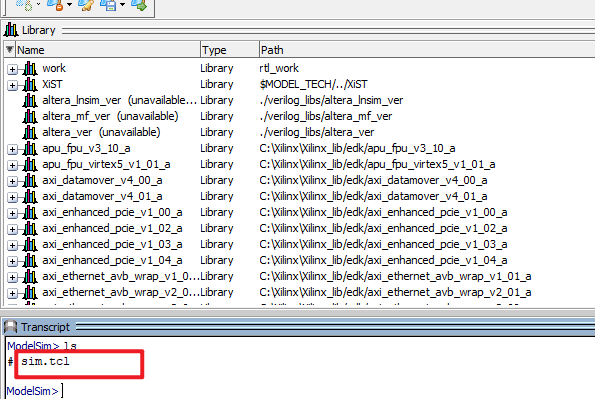595x399 pixels.
Task: Click the altera_mf_ver library icon
Action: tap(30, 116)
